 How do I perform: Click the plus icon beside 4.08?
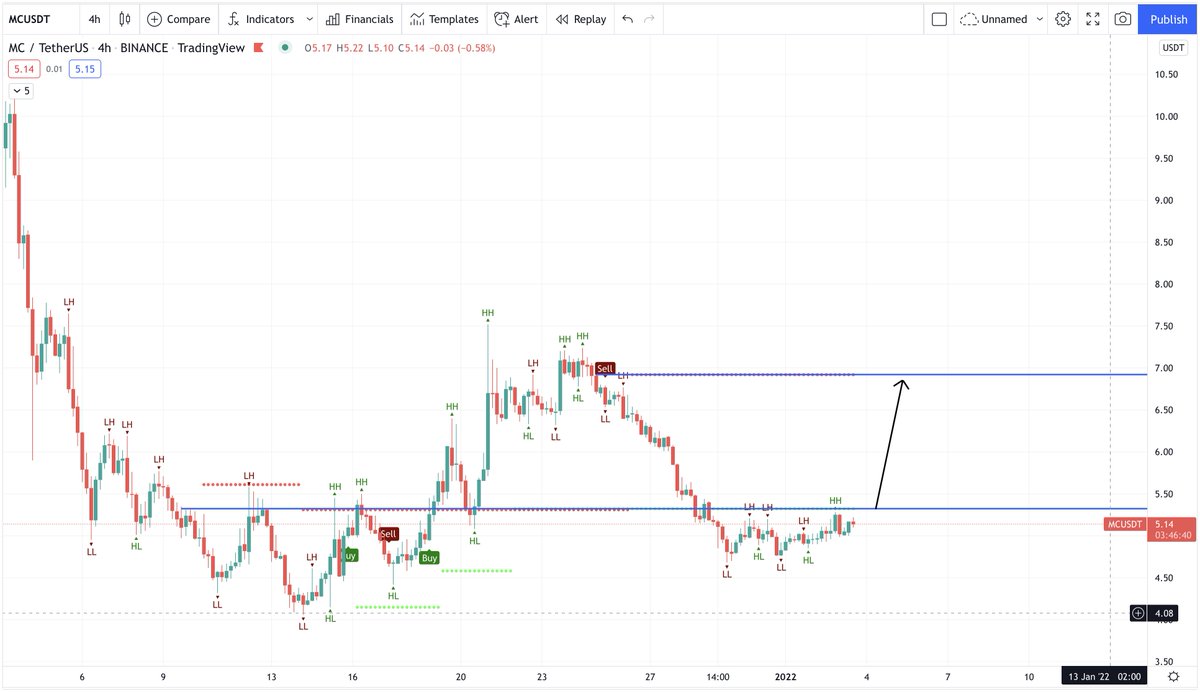click(x=1139, y=612)
